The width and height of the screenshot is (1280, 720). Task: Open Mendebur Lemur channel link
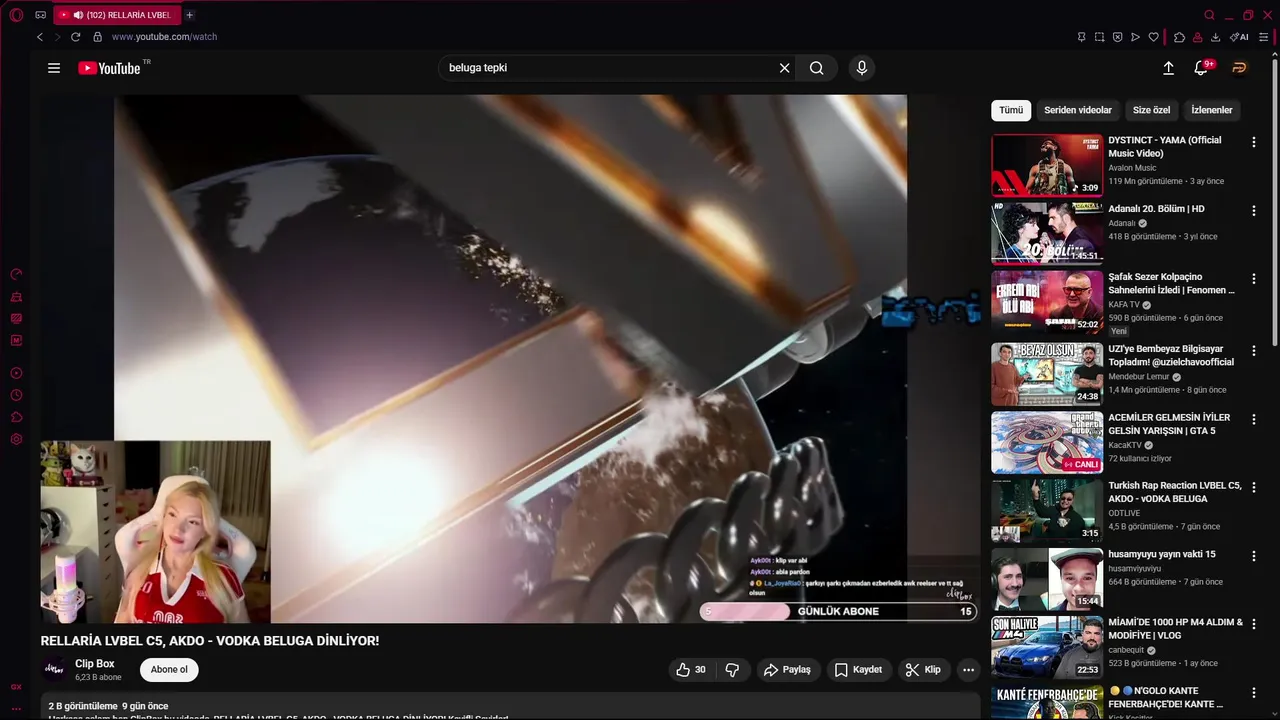pyautogui.click(x=1139, y=377)
